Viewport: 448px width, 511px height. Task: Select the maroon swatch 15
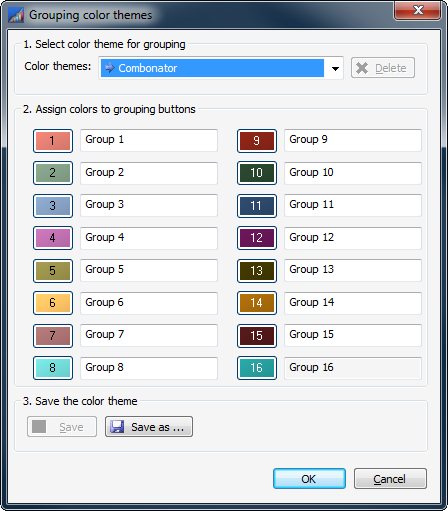pos(257,336)
